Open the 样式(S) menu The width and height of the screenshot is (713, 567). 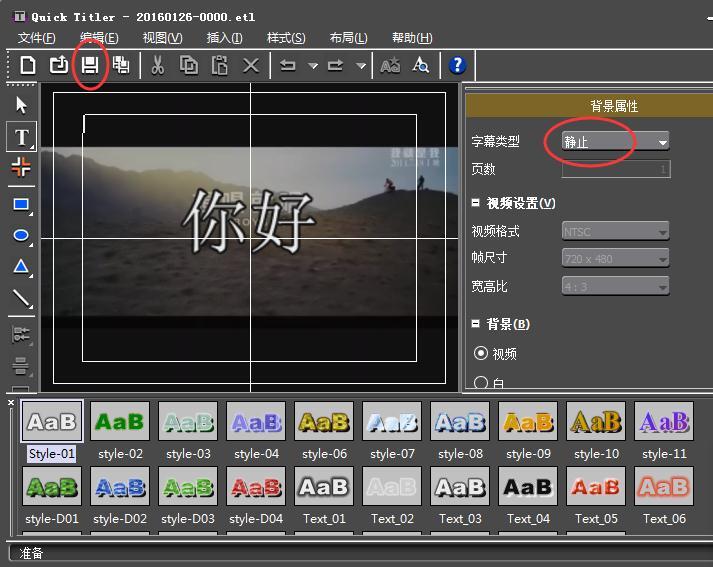click(x=286, y=38)
